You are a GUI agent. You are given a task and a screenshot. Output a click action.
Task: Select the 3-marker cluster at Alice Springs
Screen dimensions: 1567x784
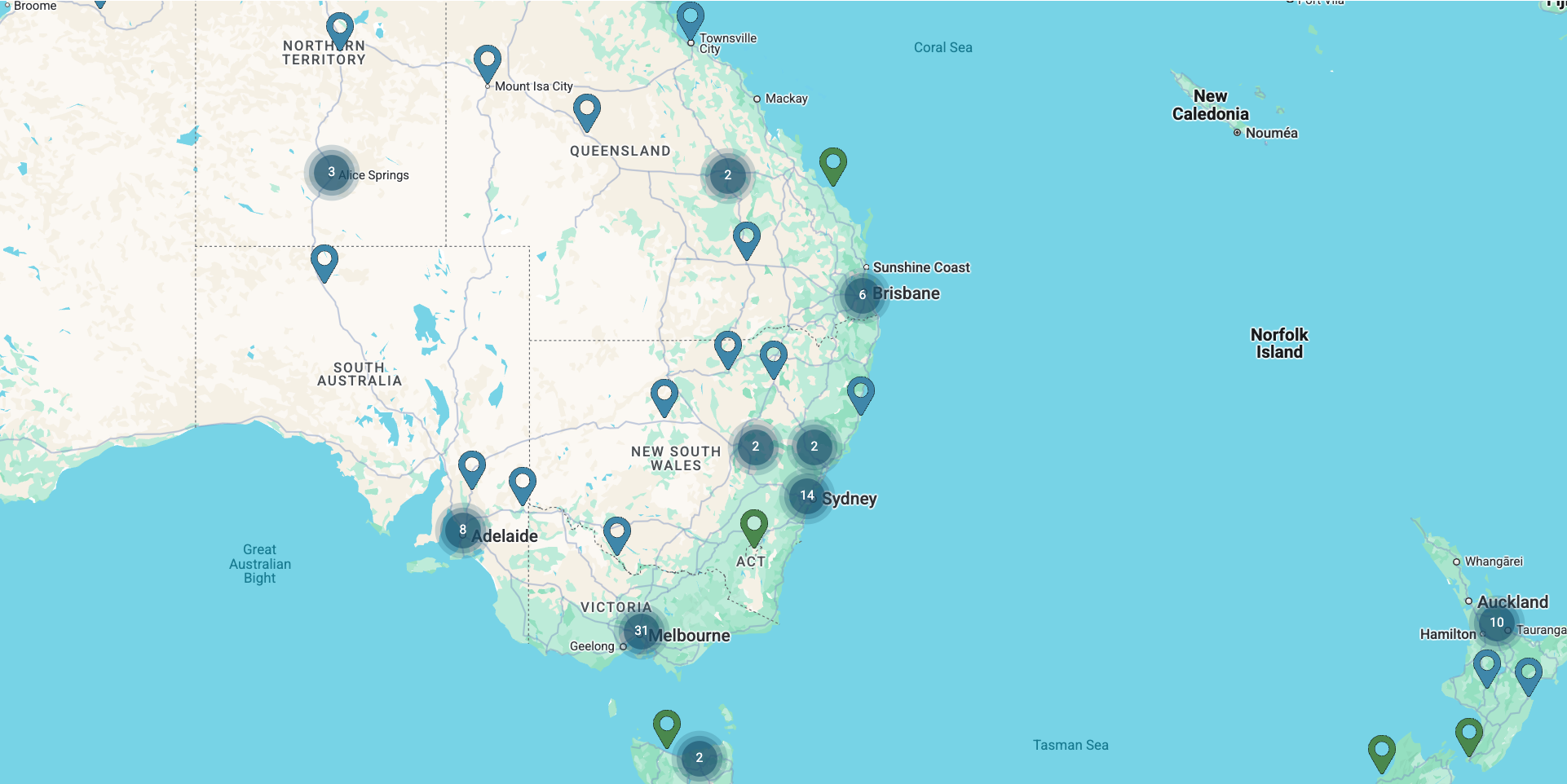(331, 172)
